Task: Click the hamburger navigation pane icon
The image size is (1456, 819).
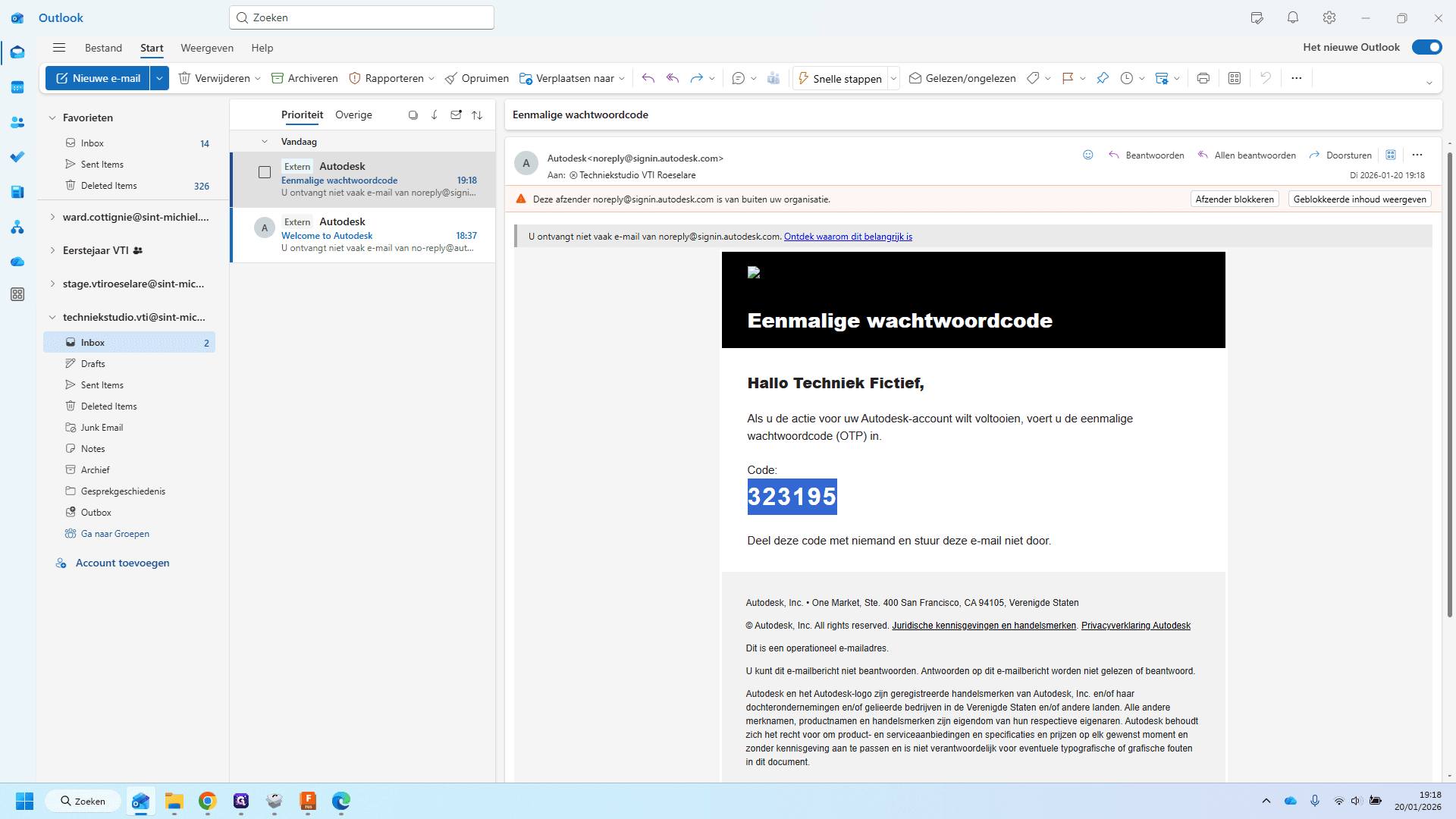Action: 59,48
